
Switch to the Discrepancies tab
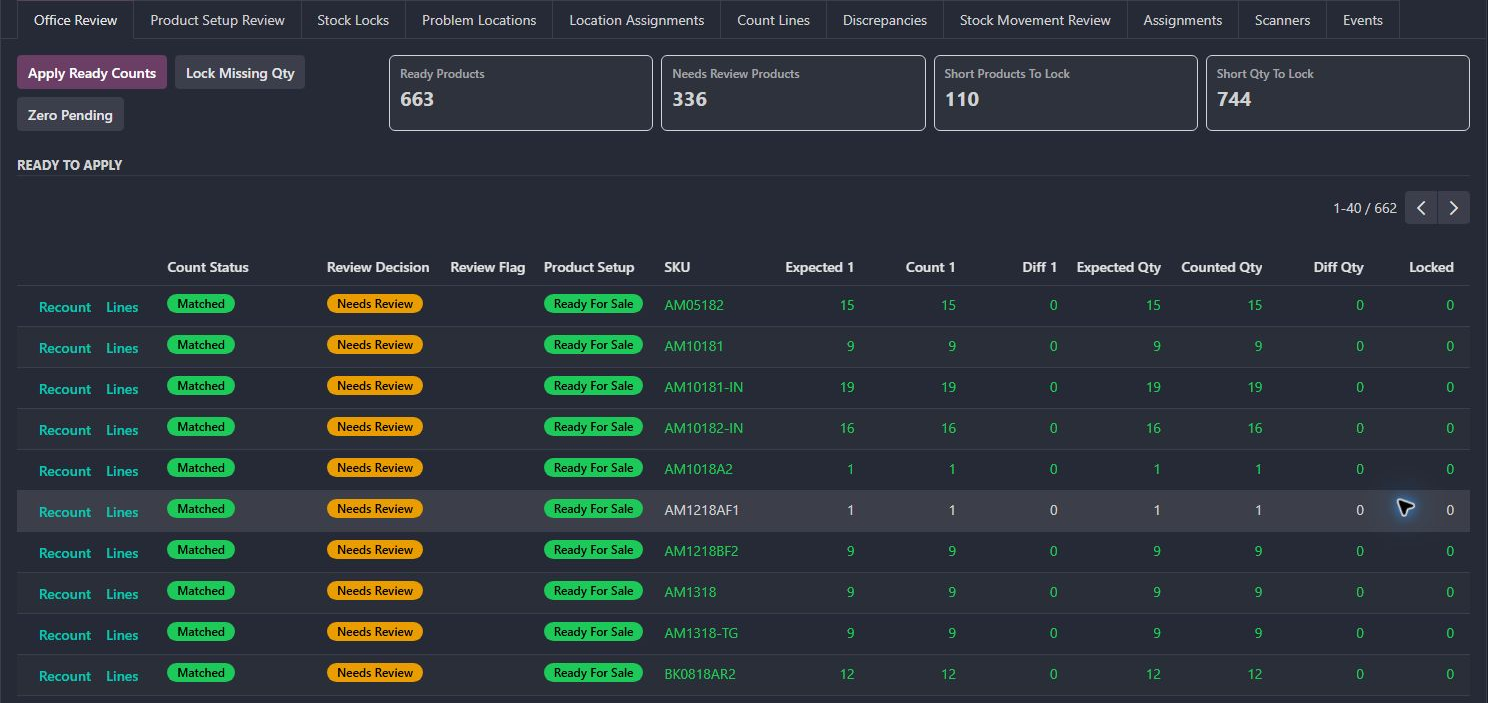pyautogui.click(x=885, y=20)
